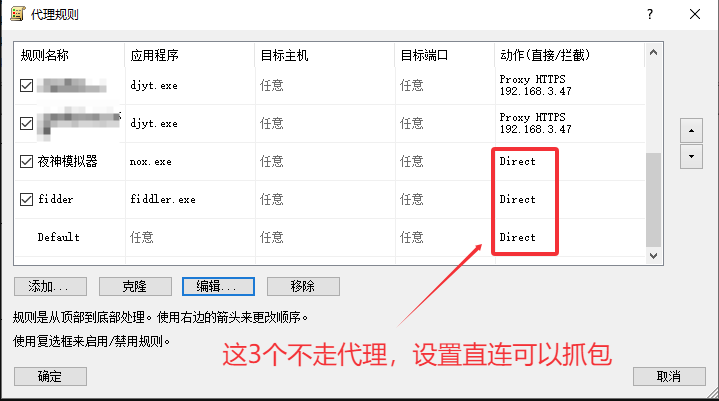Toggle checkbox for first djyt.exe rule
Viewport: 719px width, 401px height.
tap(27, 85)
